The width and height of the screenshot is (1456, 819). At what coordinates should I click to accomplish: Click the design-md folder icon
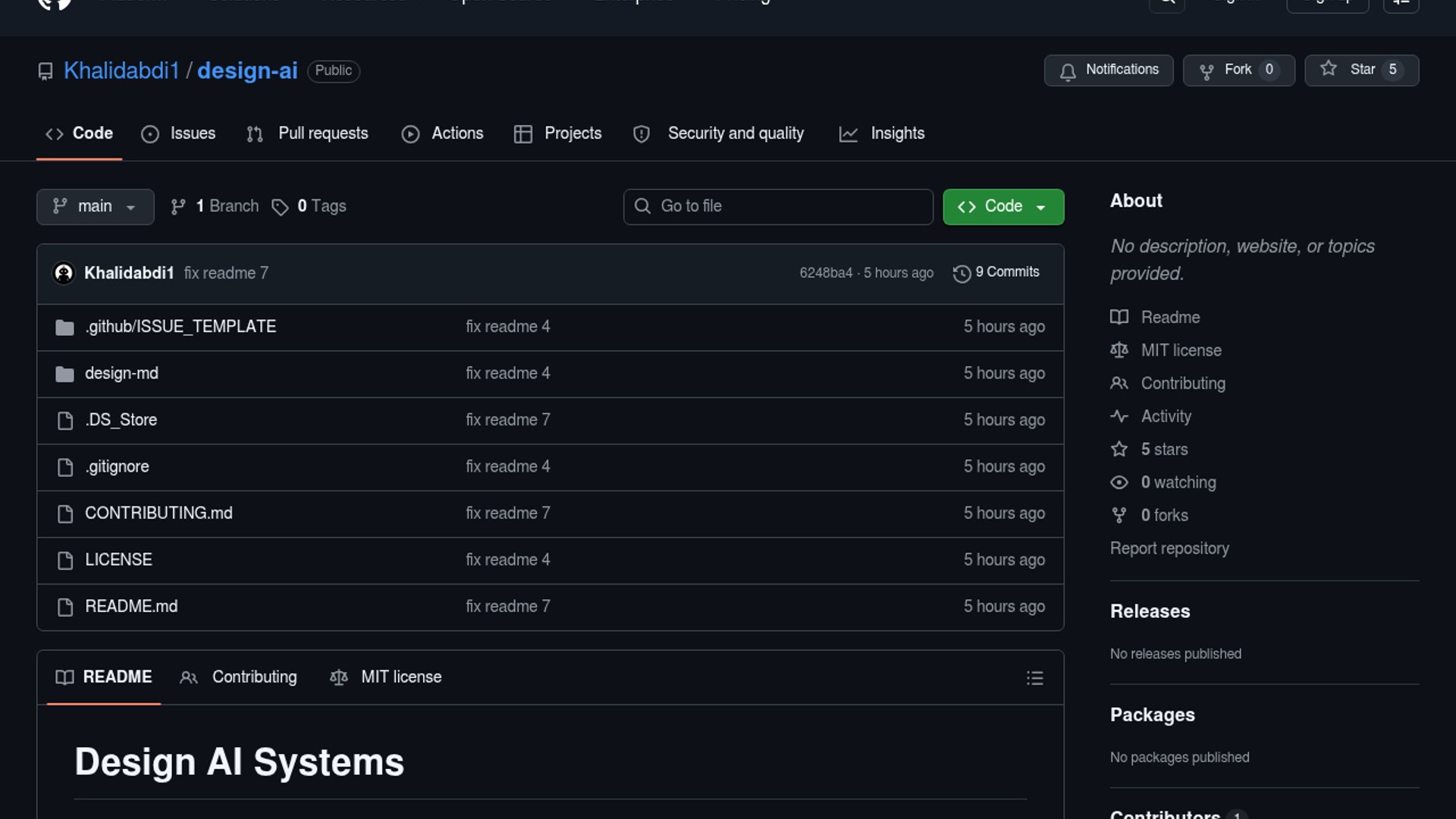65,374
